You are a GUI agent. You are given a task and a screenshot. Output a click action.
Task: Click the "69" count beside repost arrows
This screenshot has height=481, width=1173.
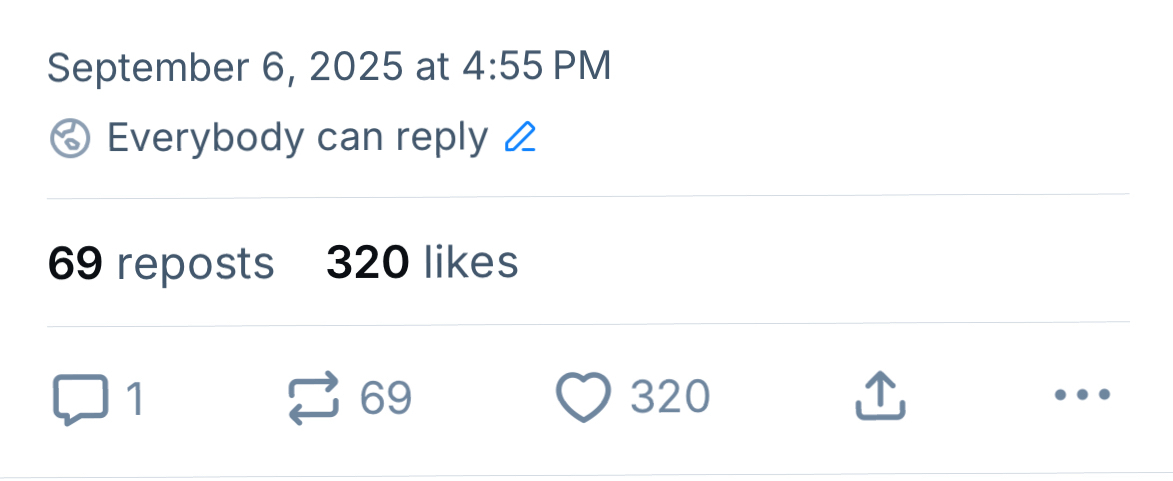(386, 398)
